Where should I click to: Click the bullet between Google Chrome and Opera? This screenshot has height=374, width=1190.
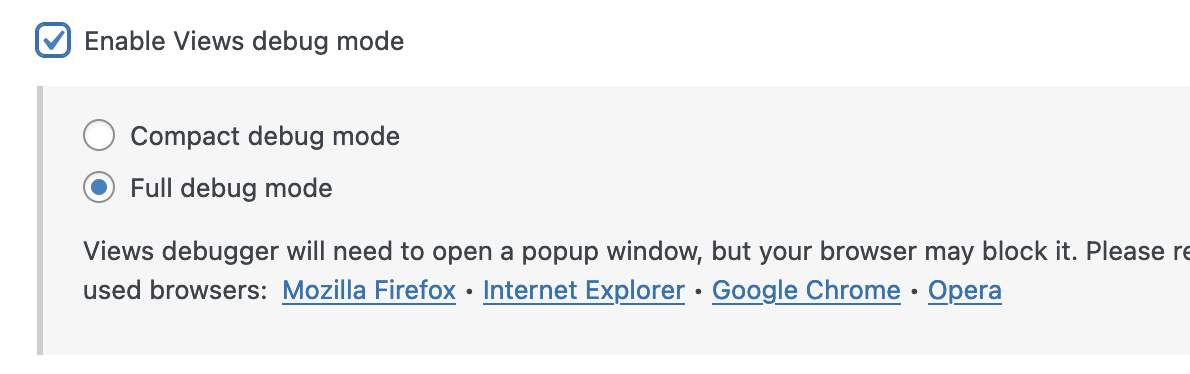pyautogui.click(x=915, y=291)
